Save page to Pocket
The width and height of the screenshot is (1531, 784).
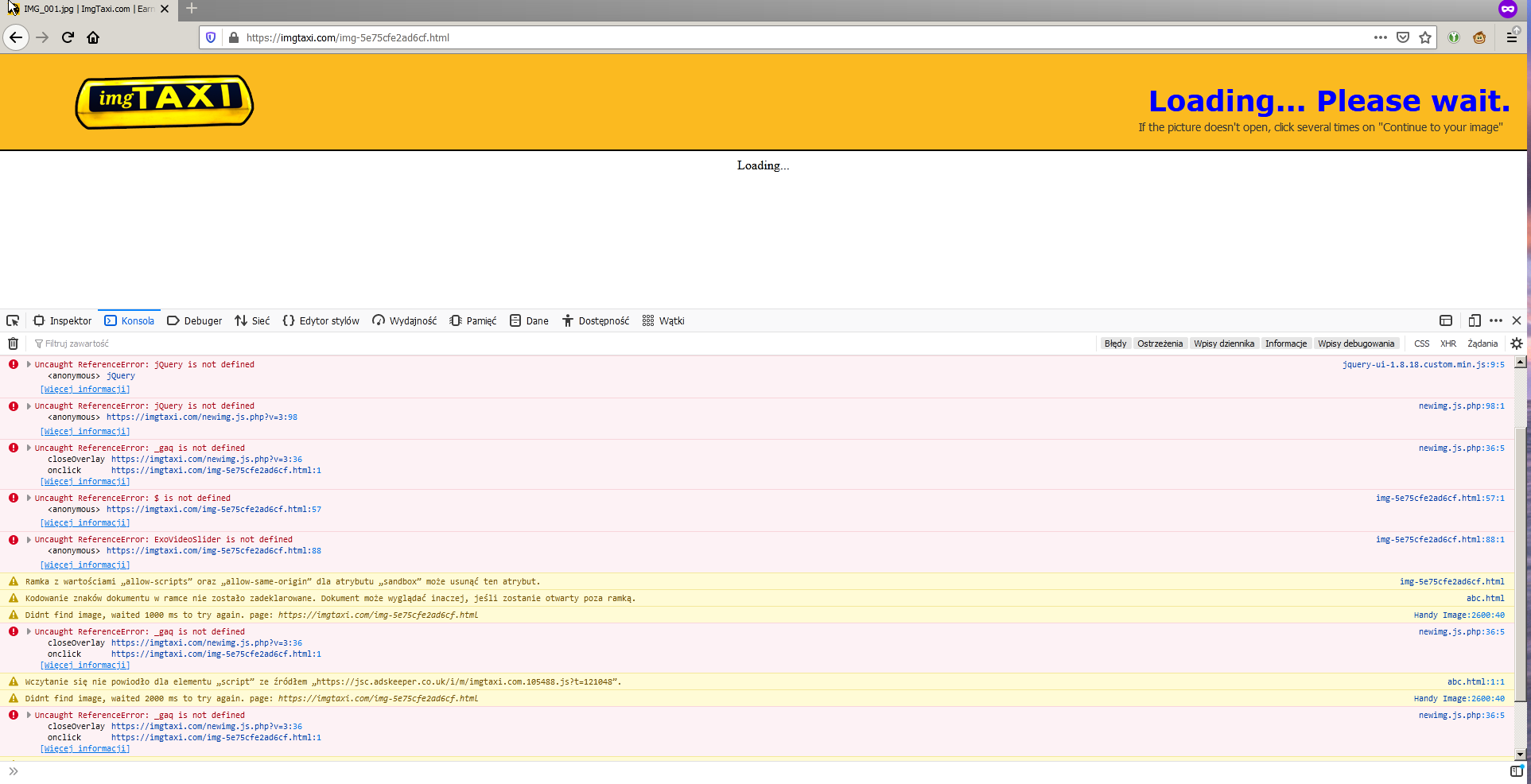pos(1403,37)
